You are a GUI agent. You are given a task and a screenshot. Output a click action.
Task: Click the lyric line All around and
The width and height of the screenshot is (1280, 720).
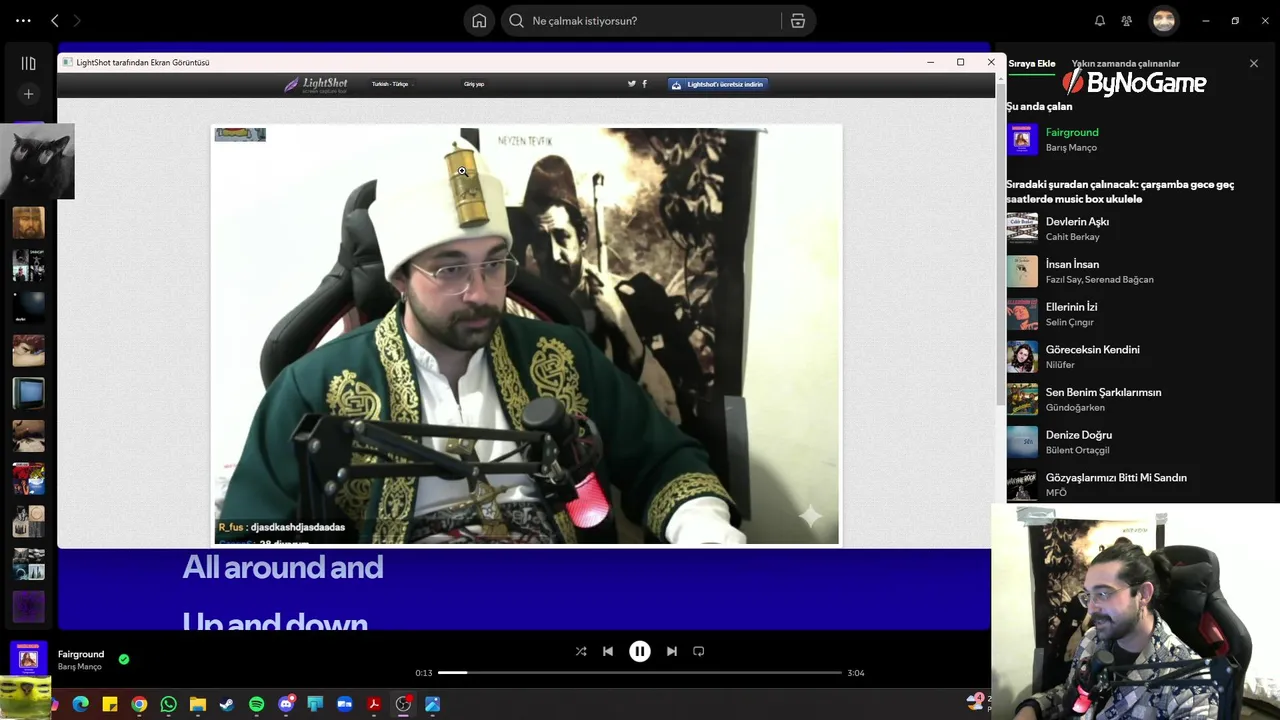pos(283,567)
